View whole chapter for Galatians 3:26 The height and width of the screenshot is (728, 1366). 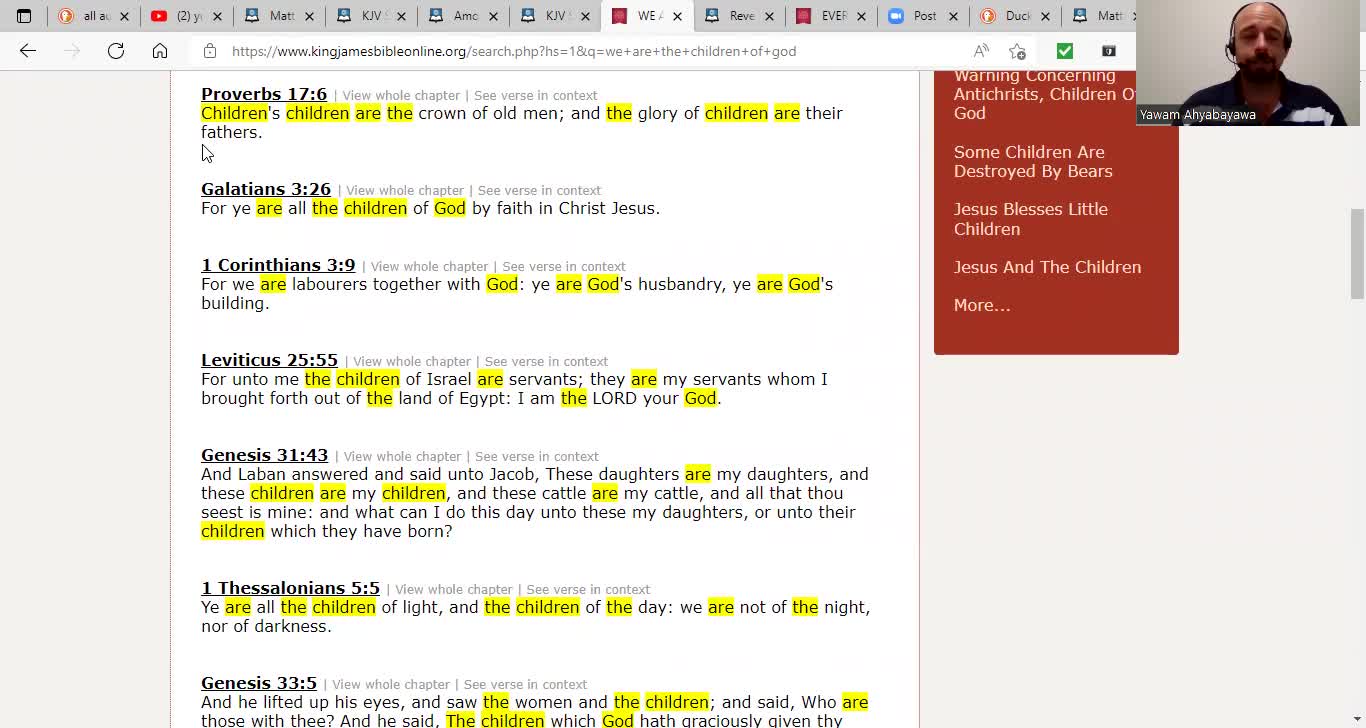point(405,191)
